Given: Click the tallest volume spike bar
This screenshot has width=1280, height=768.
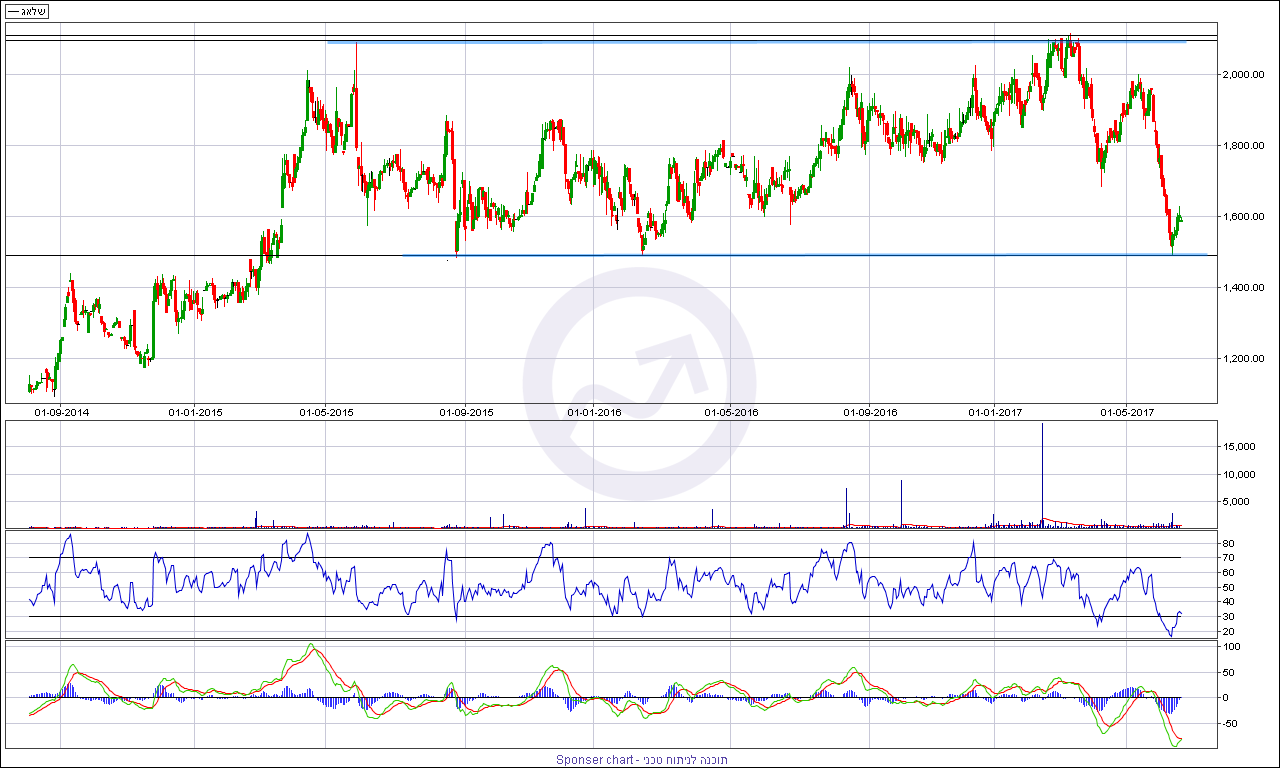Looking at the screenshot, I should pos(1042,470).
